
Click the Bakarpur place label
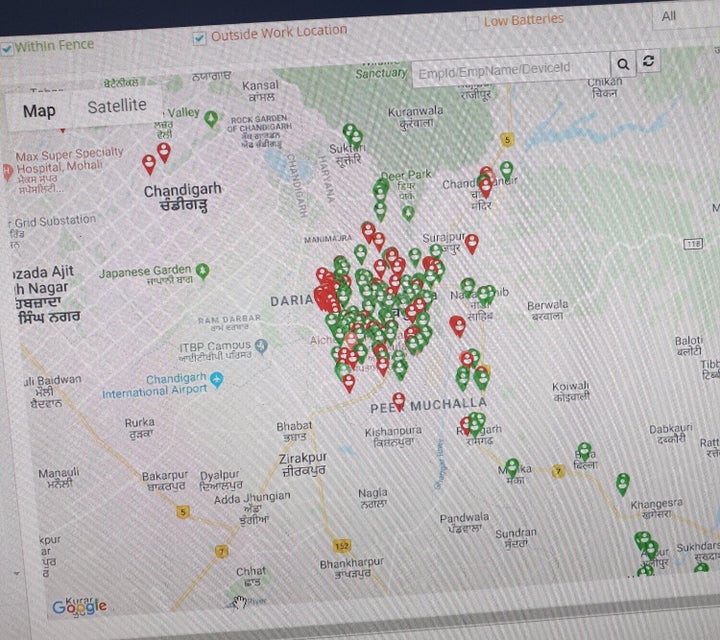click(164, 480)
